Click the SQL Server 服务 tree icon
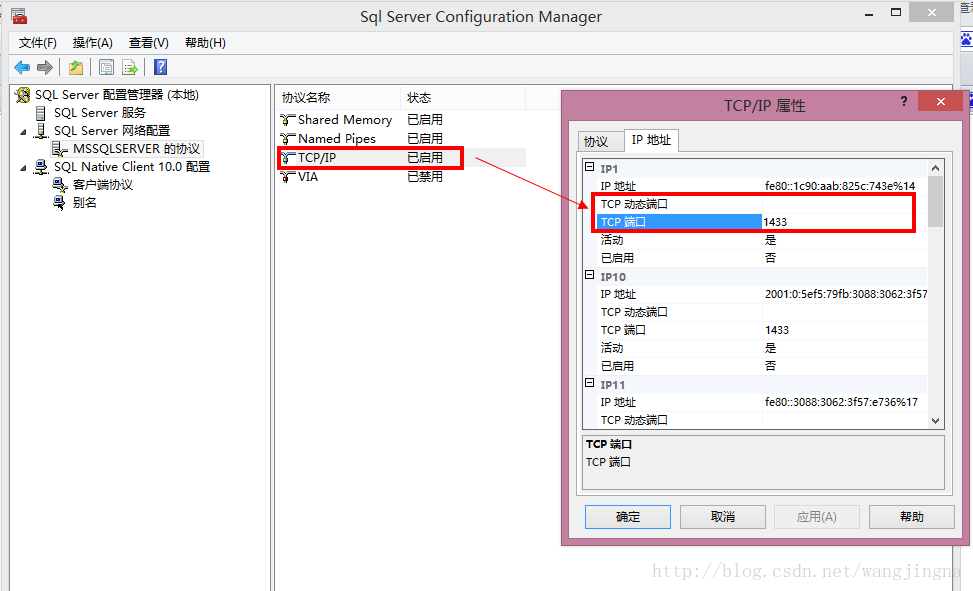This screenshot has width=973, height=591. pyautogui.click(x=41, y=113)
